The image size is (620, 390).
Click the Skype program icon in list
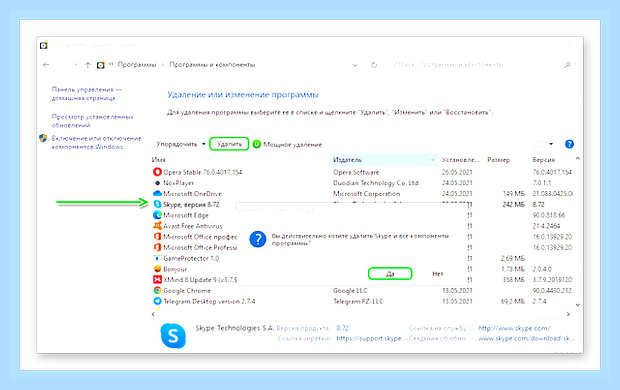(x=157, y=204)
